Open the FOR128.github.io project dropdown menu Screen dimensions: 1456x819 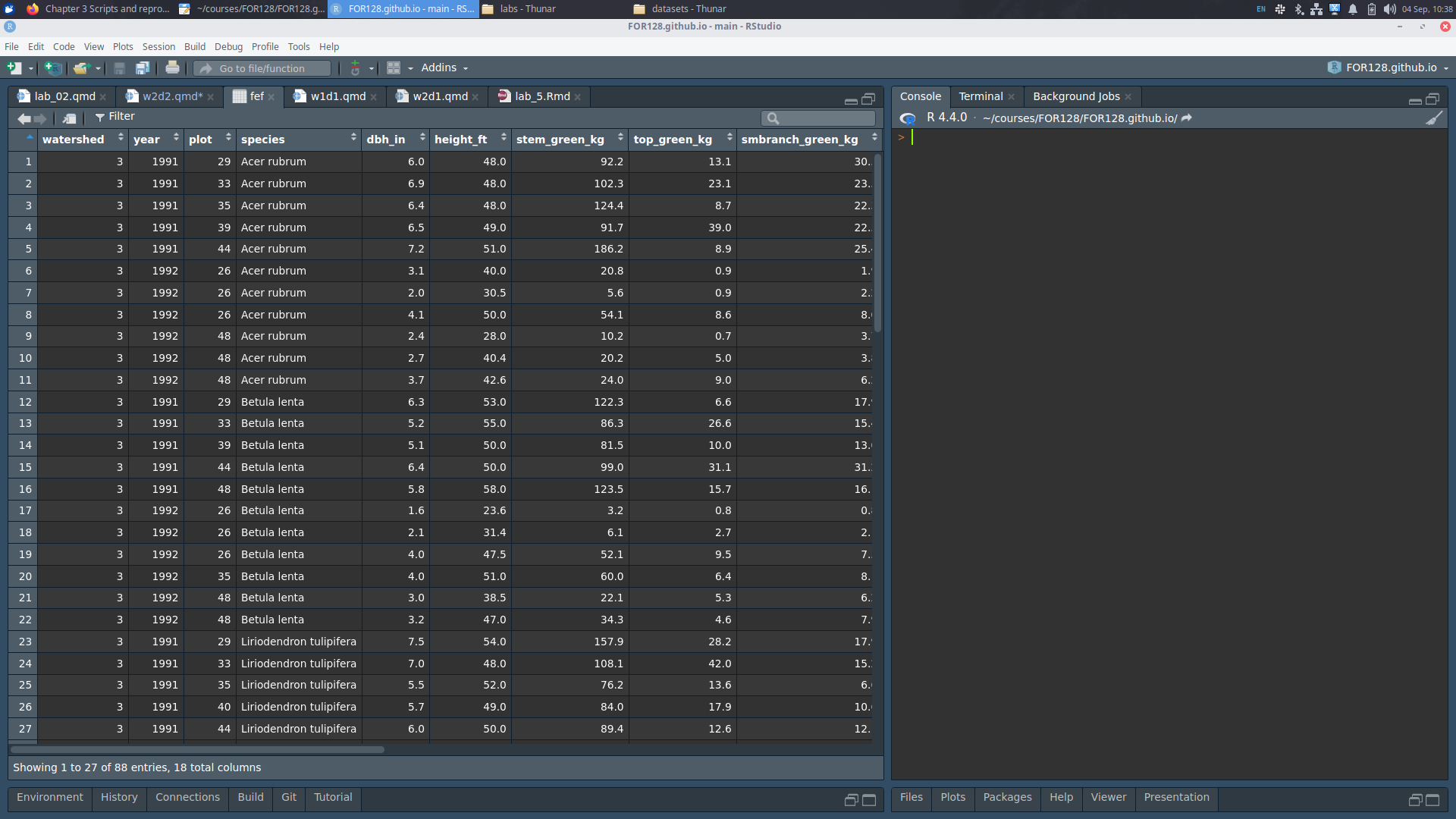(1391, 67)
